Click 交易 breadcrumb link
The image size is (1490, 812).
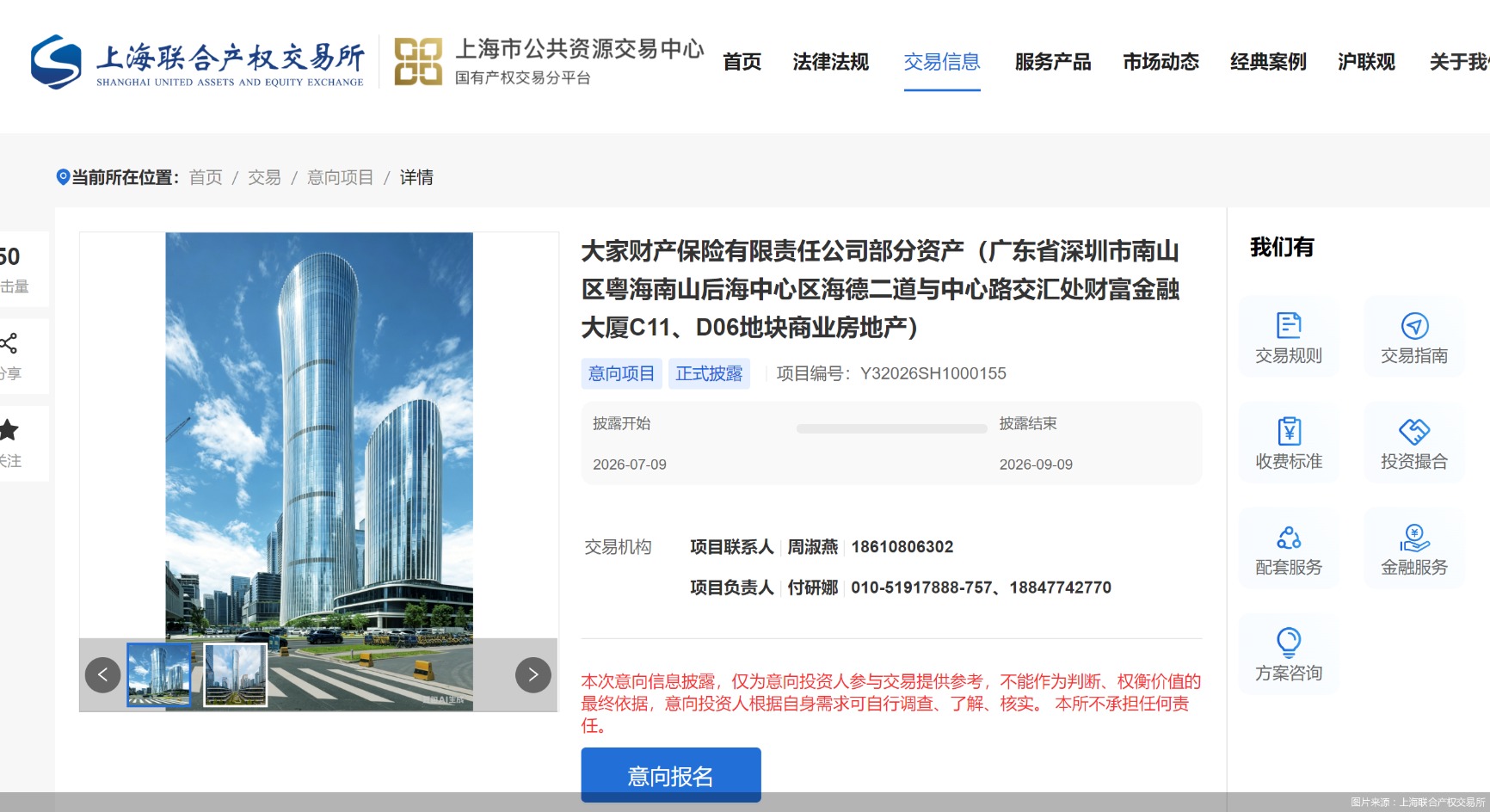point(264,177)
